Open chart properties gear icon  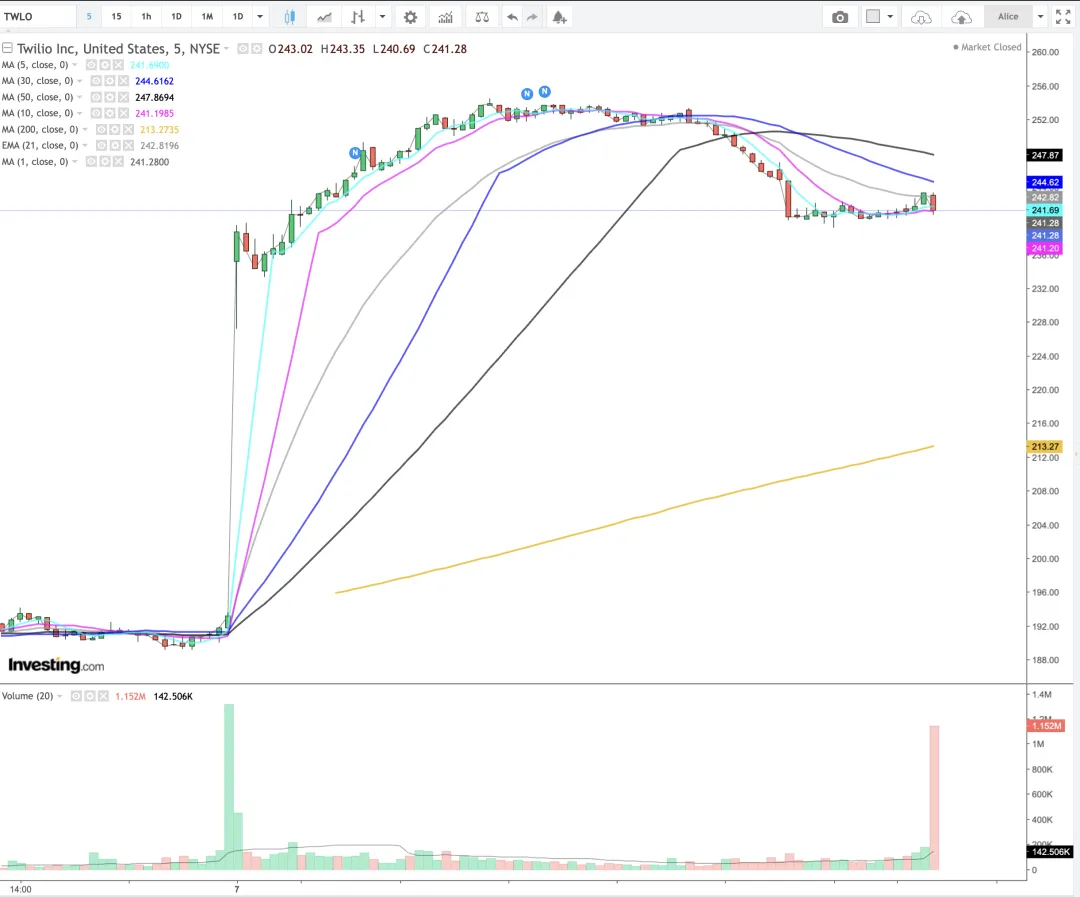411,17
